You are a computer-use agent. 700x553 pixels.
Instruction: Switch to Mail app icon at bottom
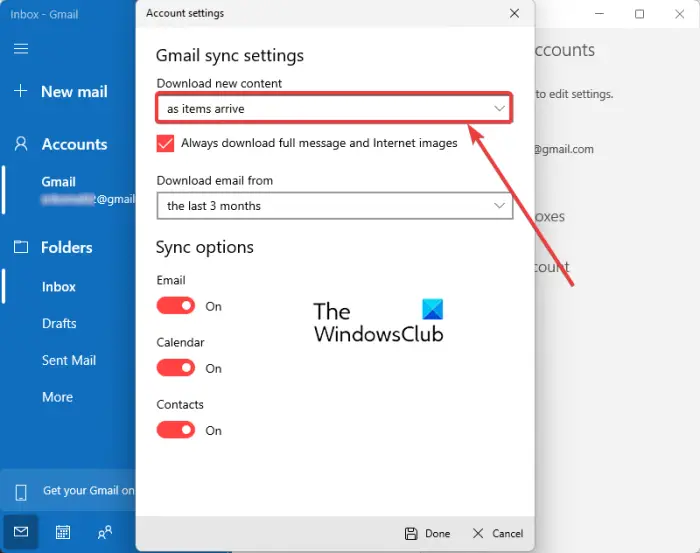(21, 532)
